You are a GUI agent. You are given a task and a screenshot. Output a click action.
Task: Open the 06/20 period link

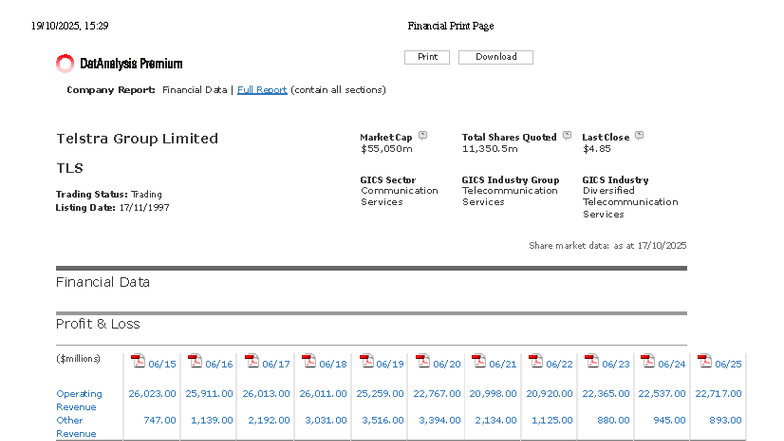(447, 364)
